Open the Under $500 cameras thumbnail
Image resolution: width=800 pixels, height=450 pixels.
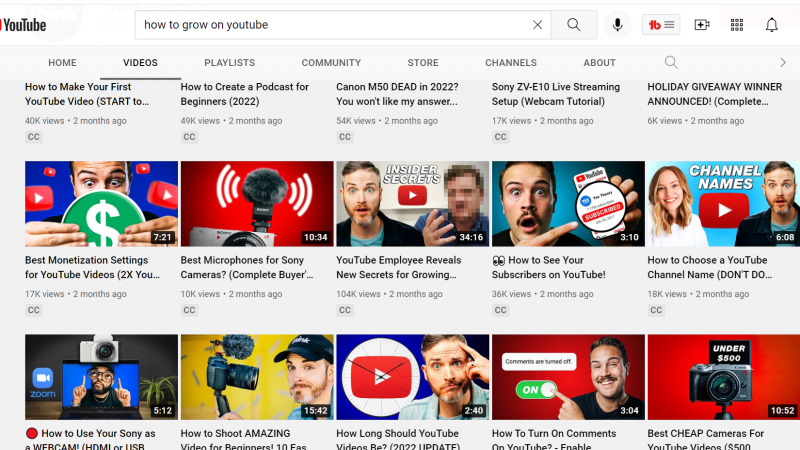[723, 377]
